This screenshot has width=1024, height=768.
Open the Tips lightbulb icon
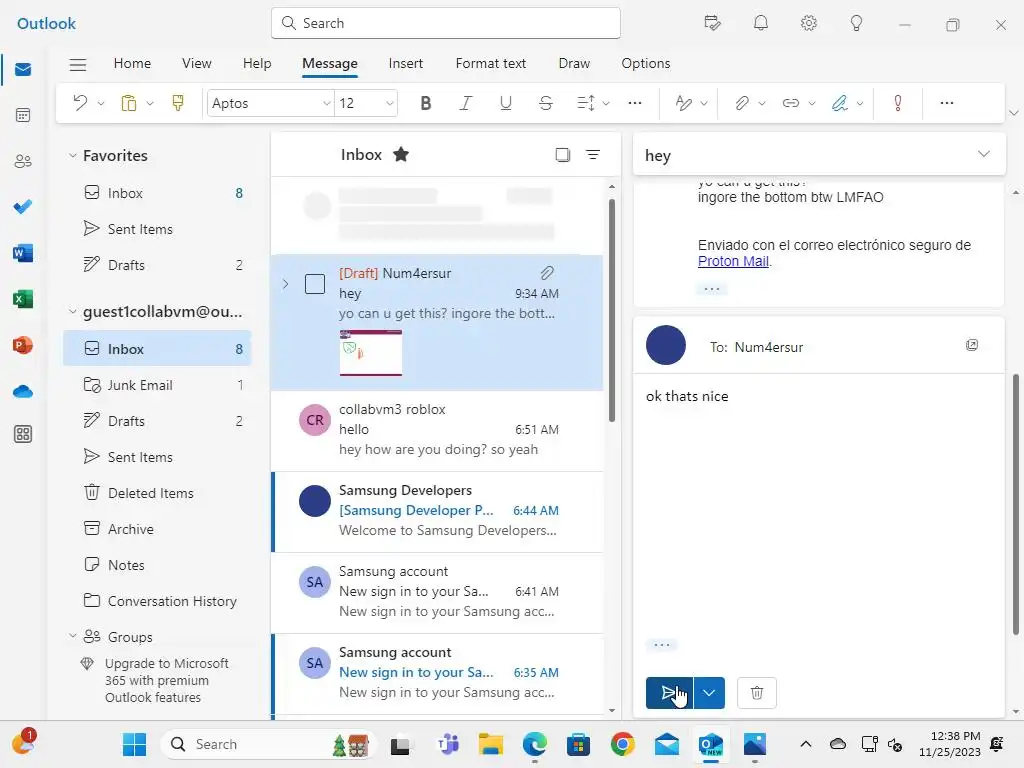click(x=856, y=24)
